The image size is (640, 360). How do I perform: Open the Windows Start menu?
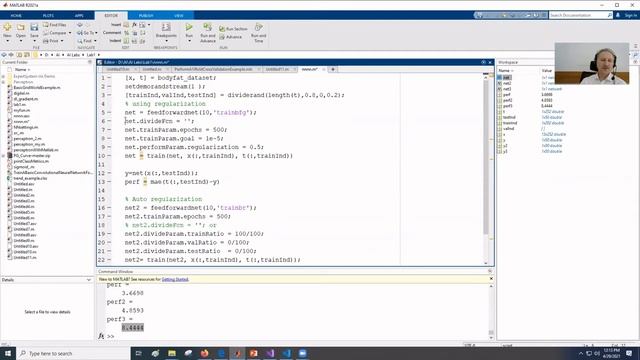[x=8, y=353]
